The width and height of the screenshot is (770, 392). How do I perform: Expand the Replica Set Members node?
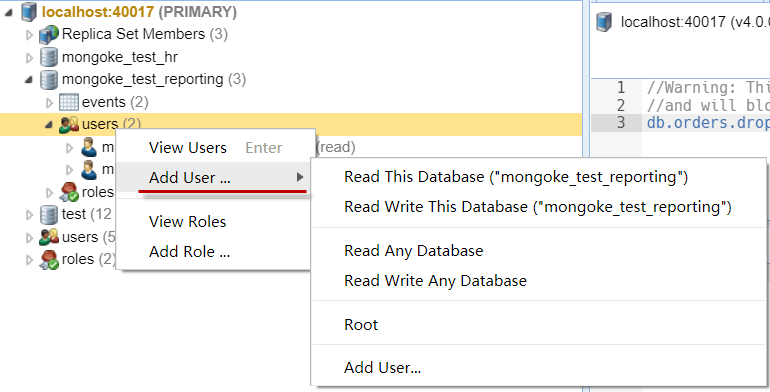pos(29,35)
